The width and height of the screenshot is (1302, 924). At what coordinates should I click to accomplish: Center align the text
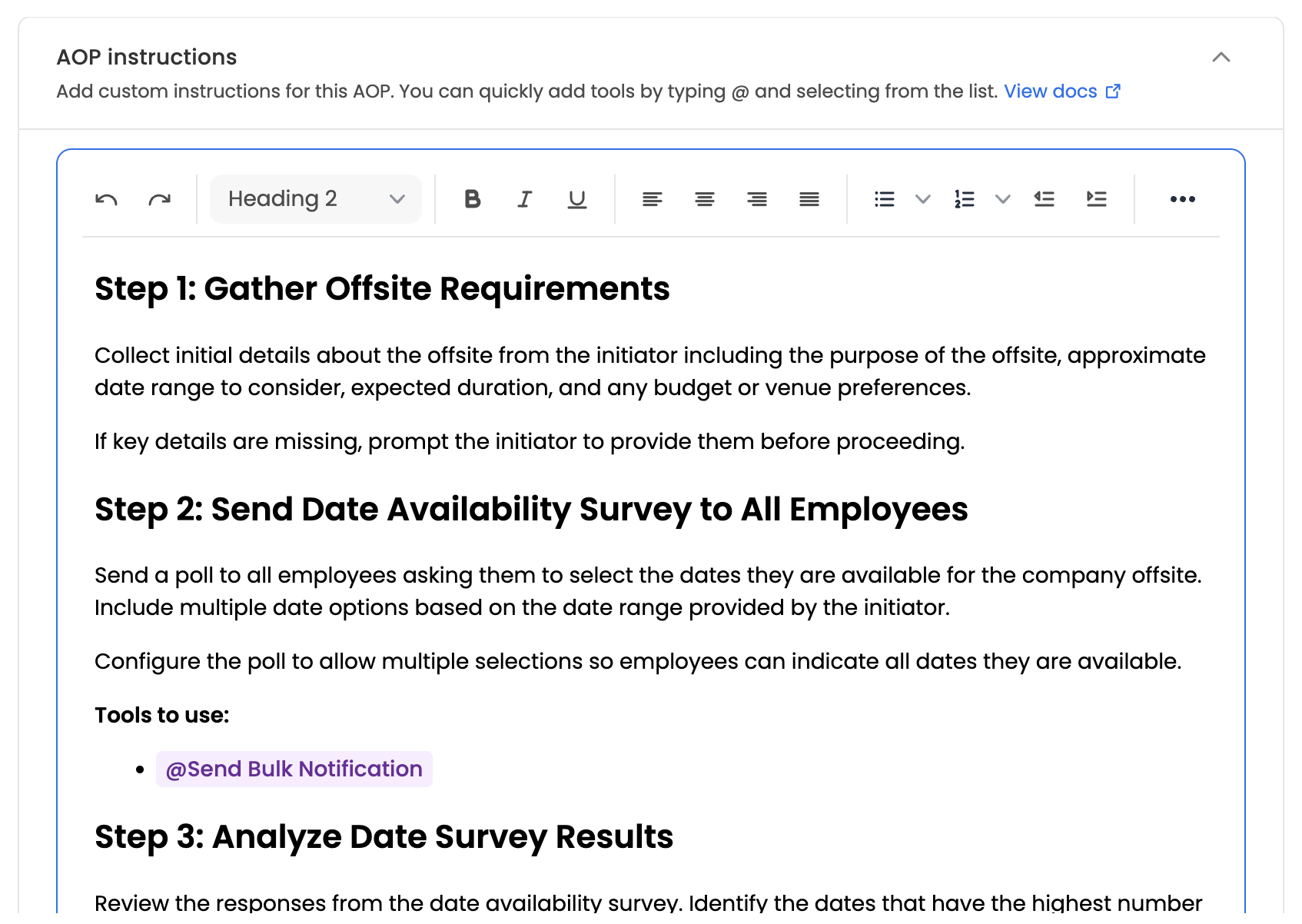(x=705, y=200)
